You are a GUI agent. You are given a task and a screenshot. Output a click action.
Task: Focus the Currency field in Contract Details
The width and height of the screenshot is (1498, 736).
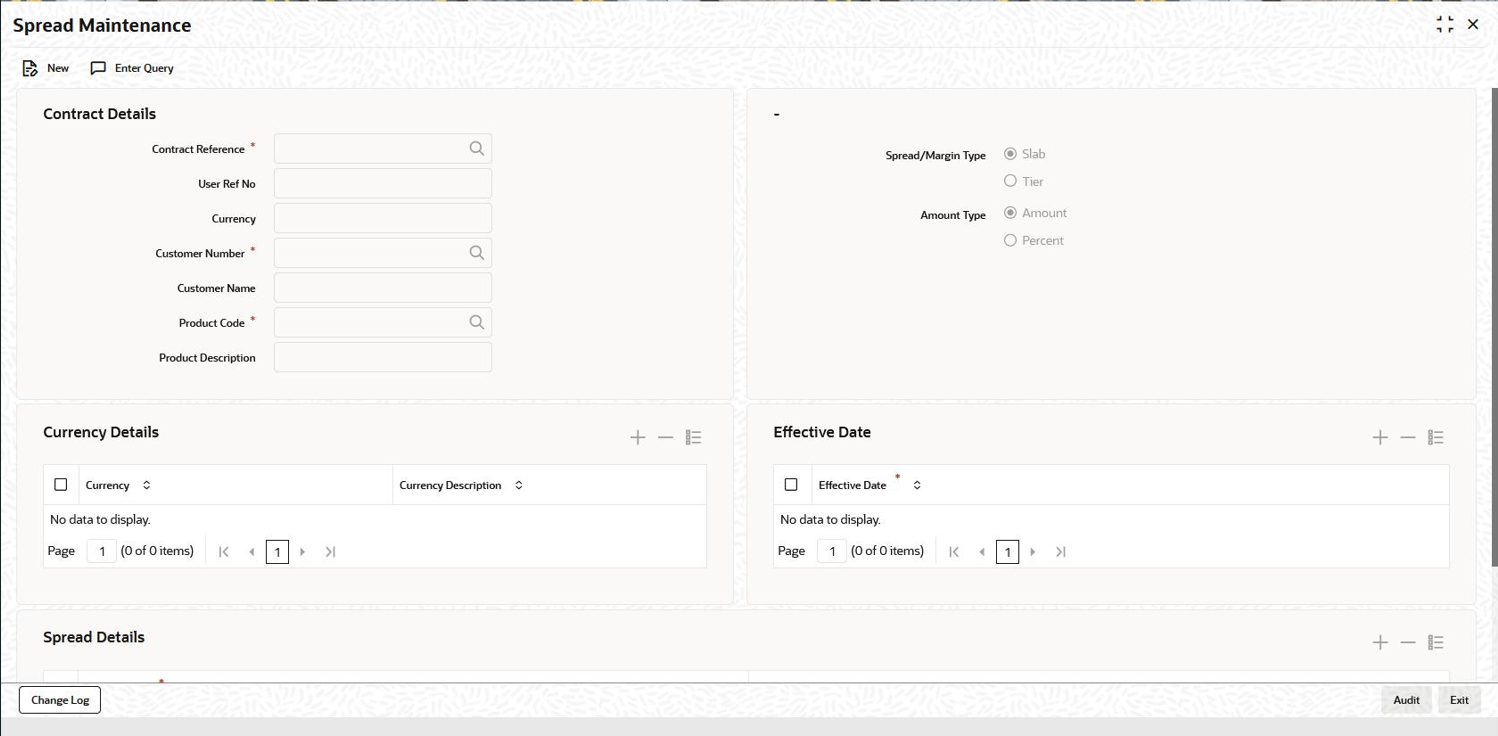(x=383, y=218)
